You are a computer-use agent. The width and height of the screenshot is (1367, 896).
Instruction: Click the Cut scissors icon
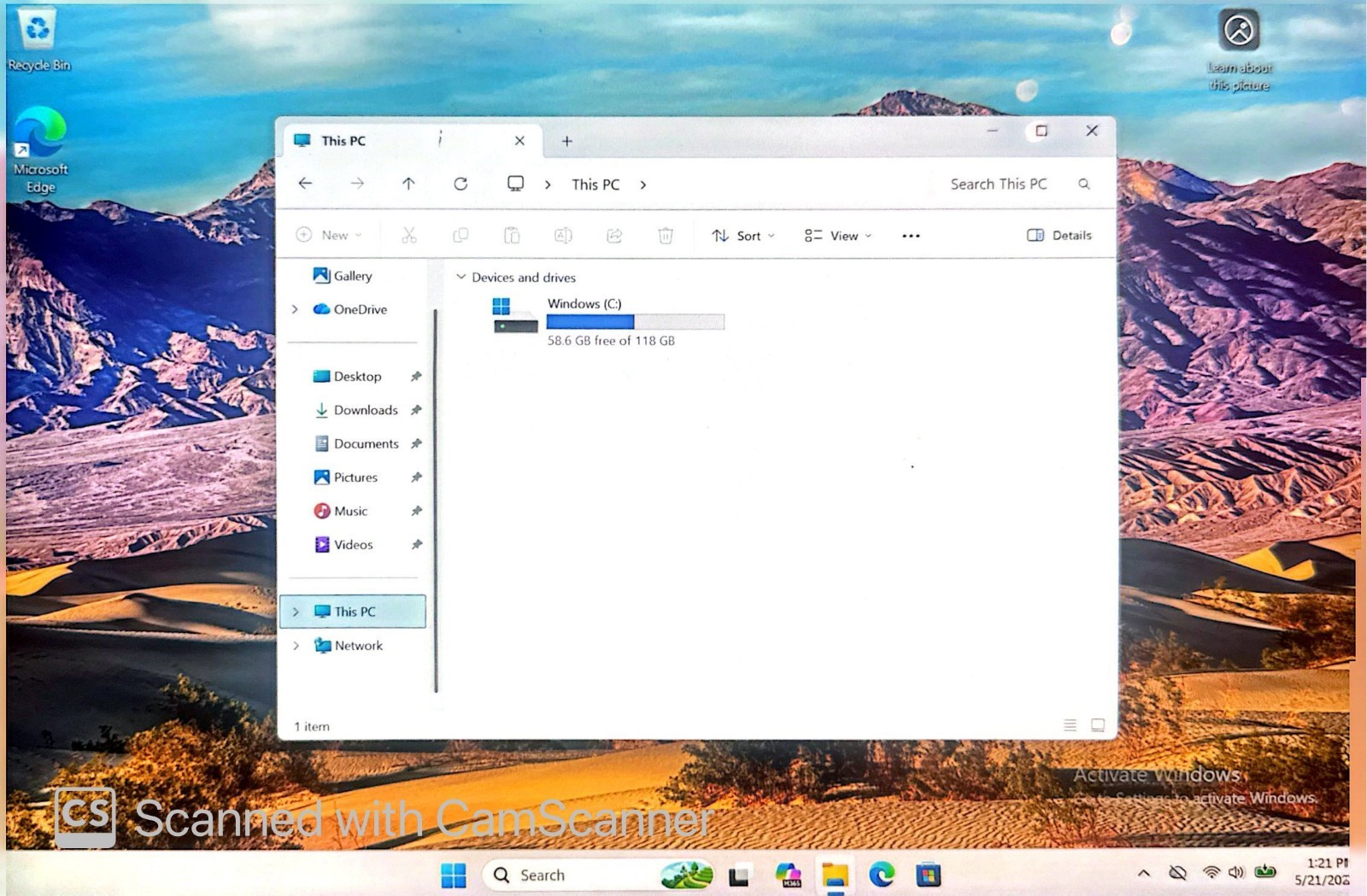(x=409, y=235)
